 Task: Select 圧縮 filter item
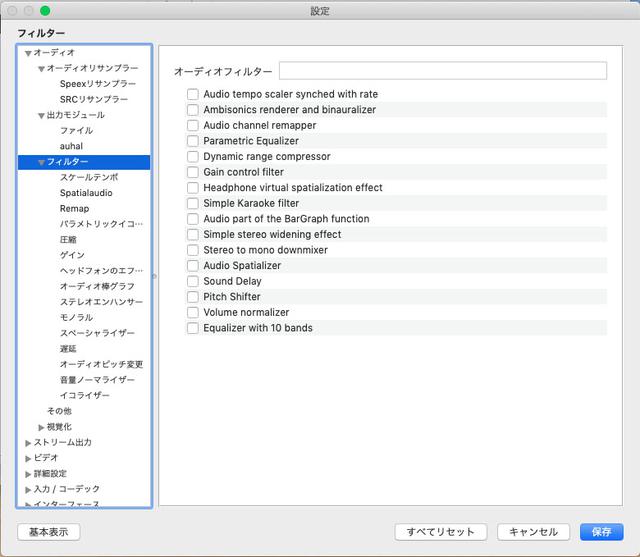[x=68, y=240]
